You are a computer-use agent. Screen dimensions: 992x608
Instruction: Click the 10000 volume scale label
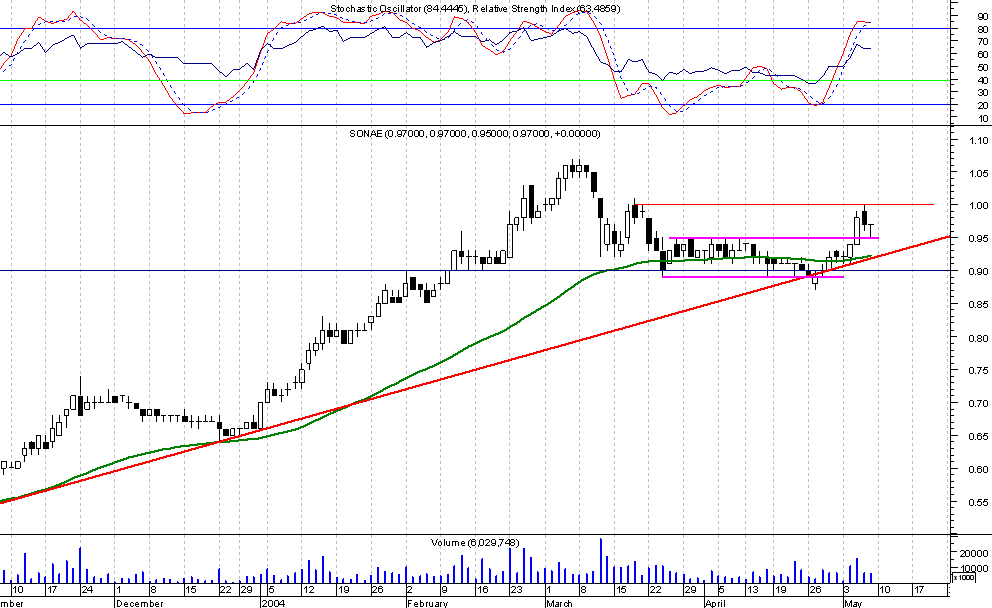(x=976, y=569)
